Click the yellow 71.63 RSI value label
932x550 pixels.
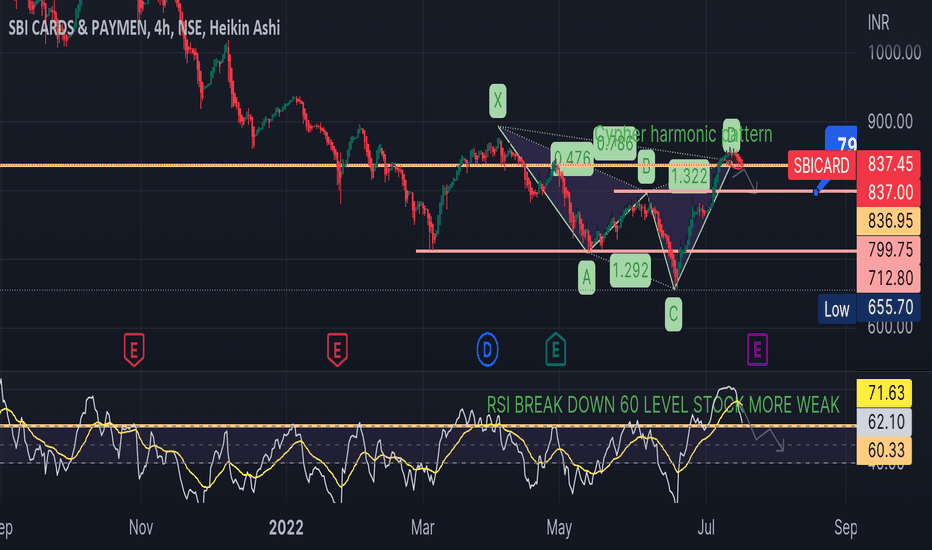pyautogui.click(x=884, y=393)
